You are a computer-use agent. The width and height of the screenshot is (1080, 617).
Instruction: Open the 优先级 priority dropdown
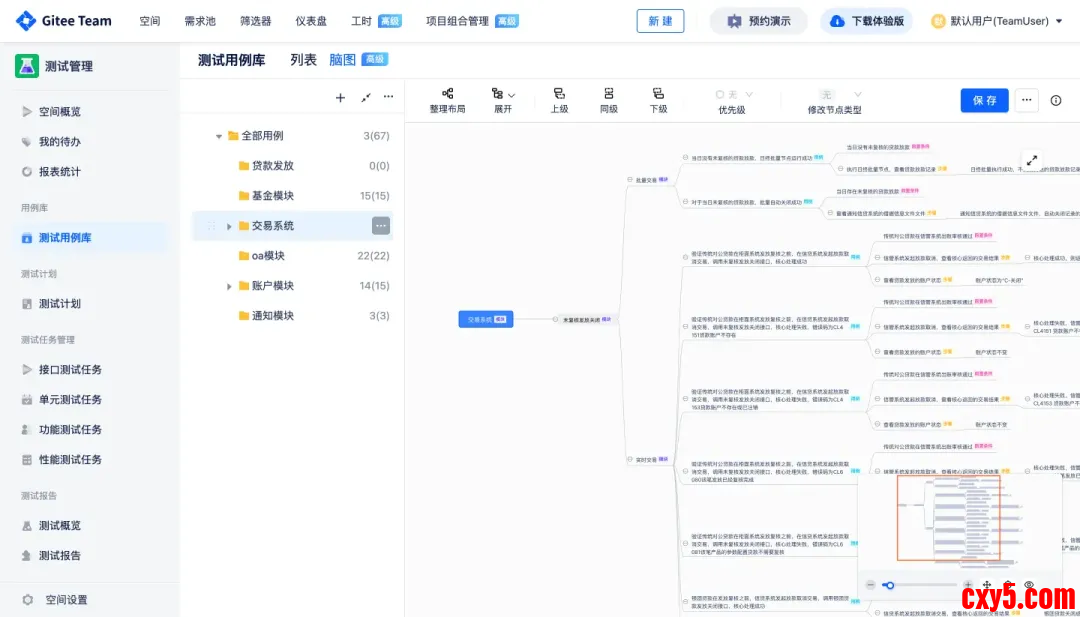tap(732, 100)
